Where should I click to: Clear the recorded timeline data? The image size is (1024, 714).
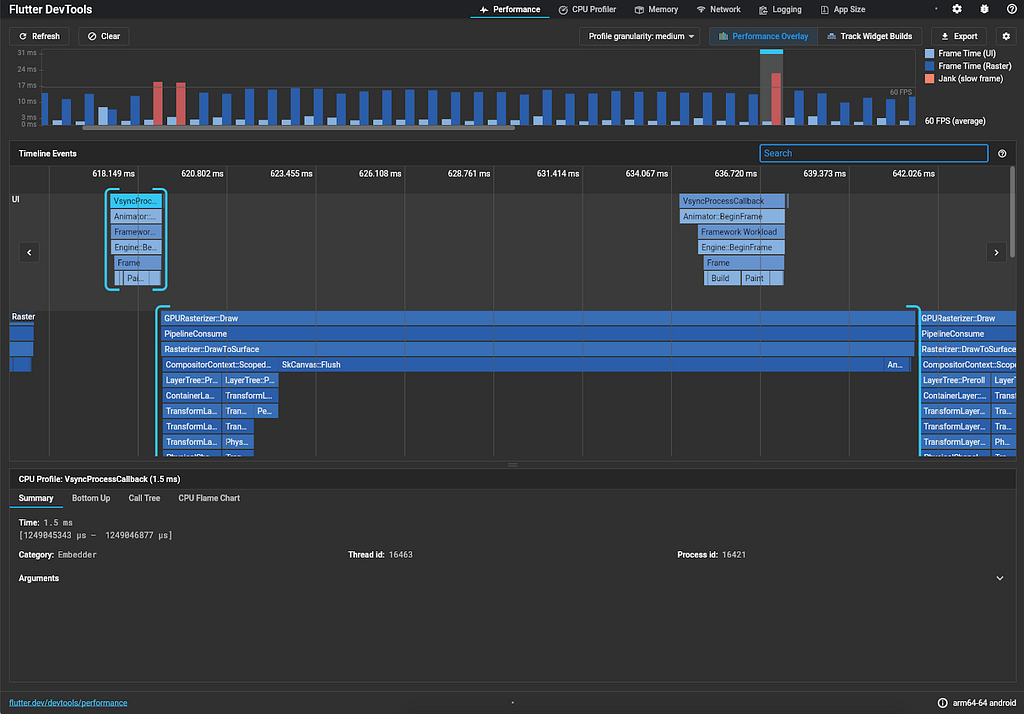click(x=103, y=36)
